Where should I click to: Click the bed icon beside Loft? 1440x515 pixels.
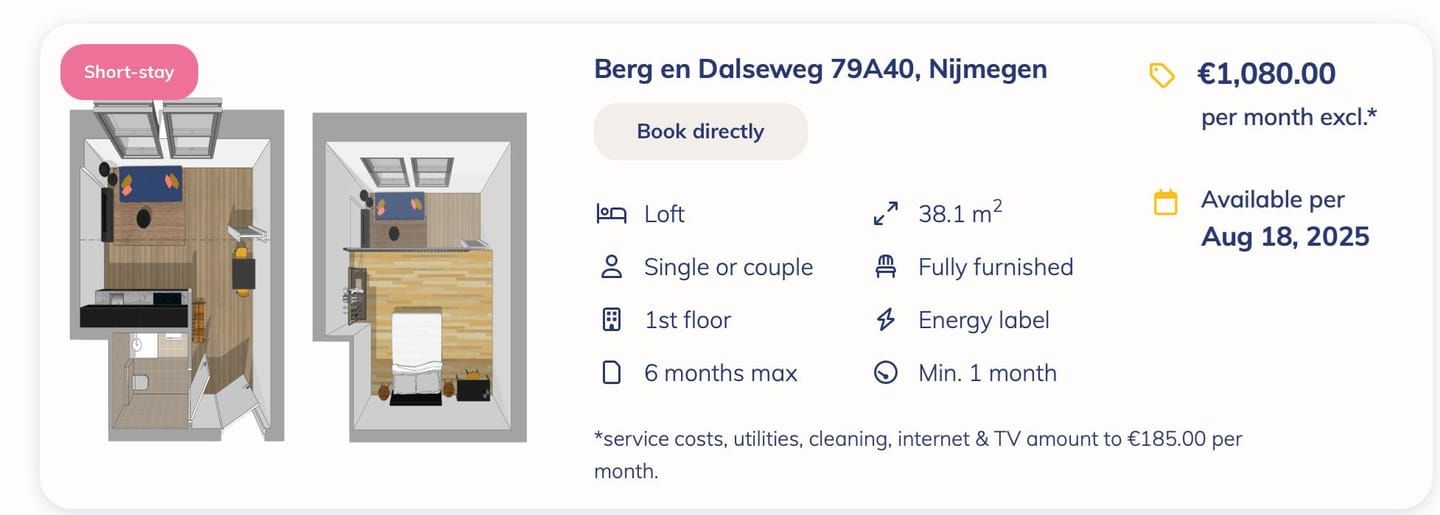point(611,214)
